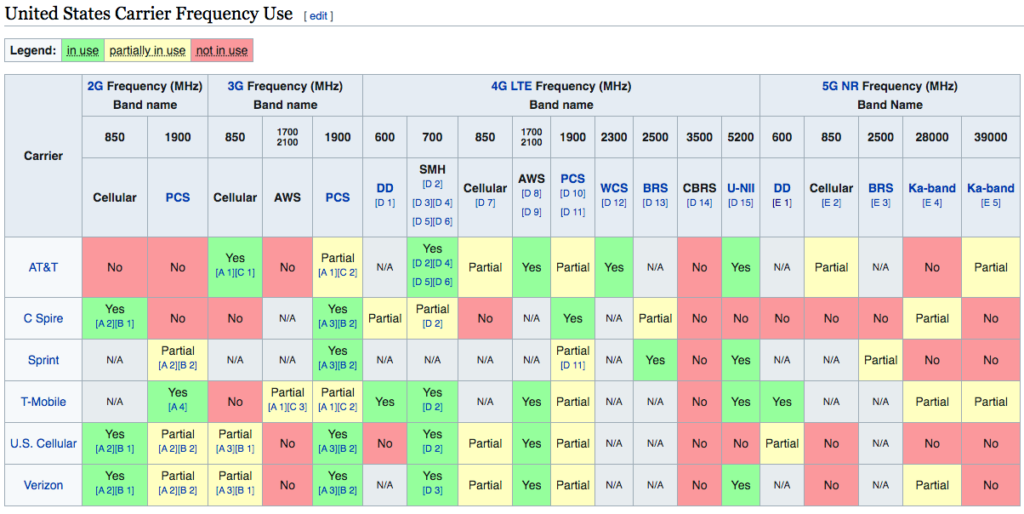The image size is (1024, 514).
Task: Open the WCS band name link
Action: point(614,188)
